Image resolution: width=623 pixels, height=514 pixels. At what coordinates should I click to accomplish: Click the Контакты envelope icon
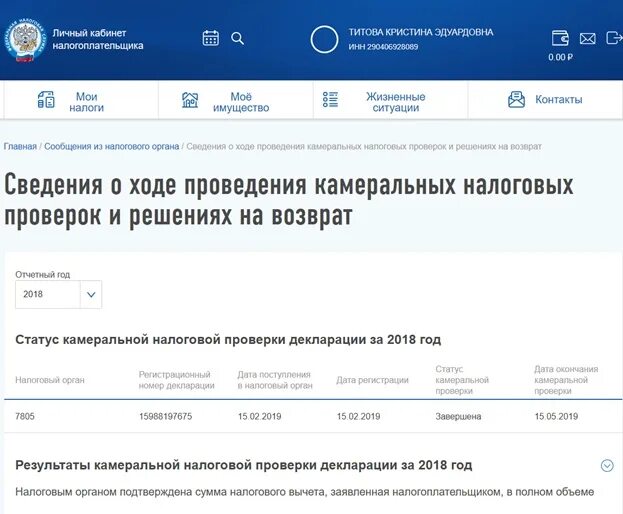(x=516, y=99)
